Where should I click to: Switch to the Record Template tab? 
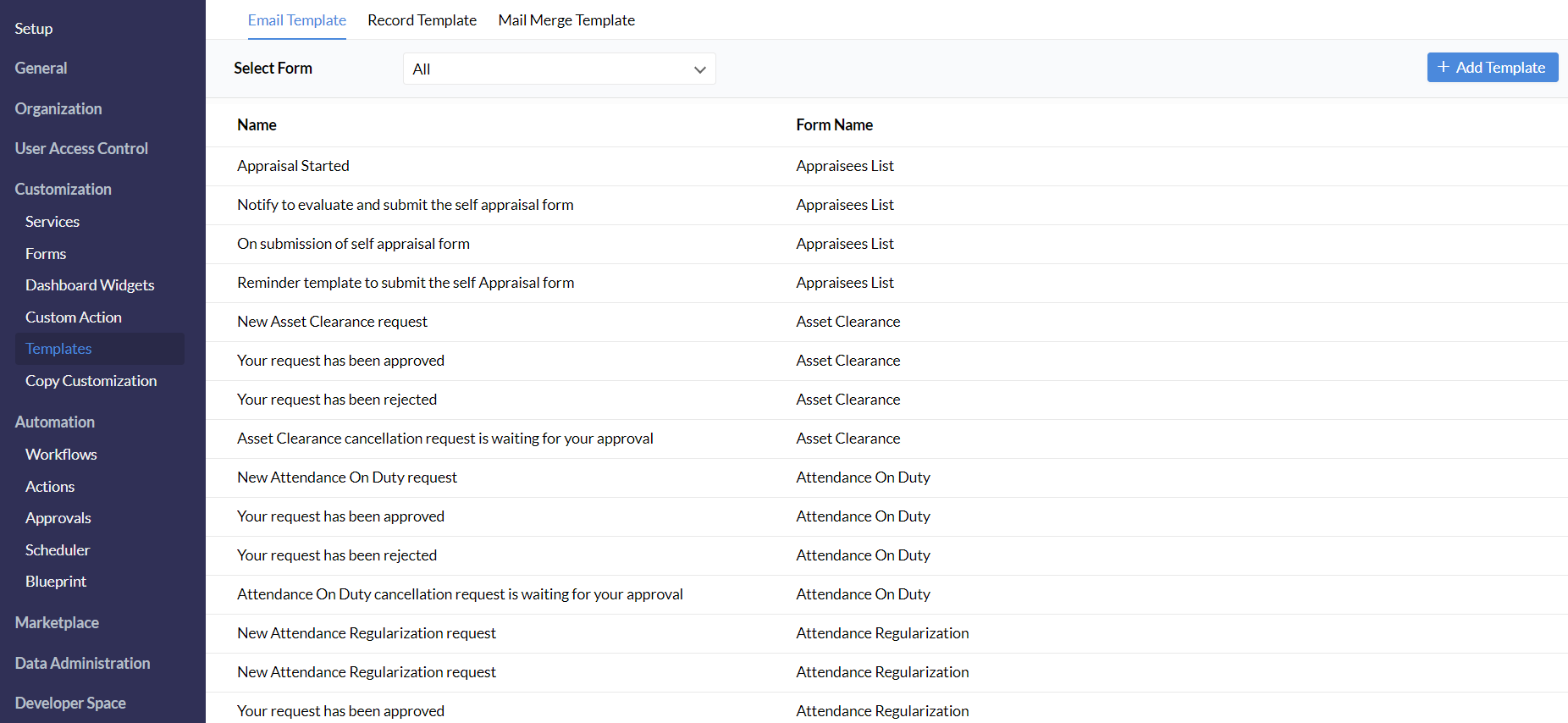422,20
